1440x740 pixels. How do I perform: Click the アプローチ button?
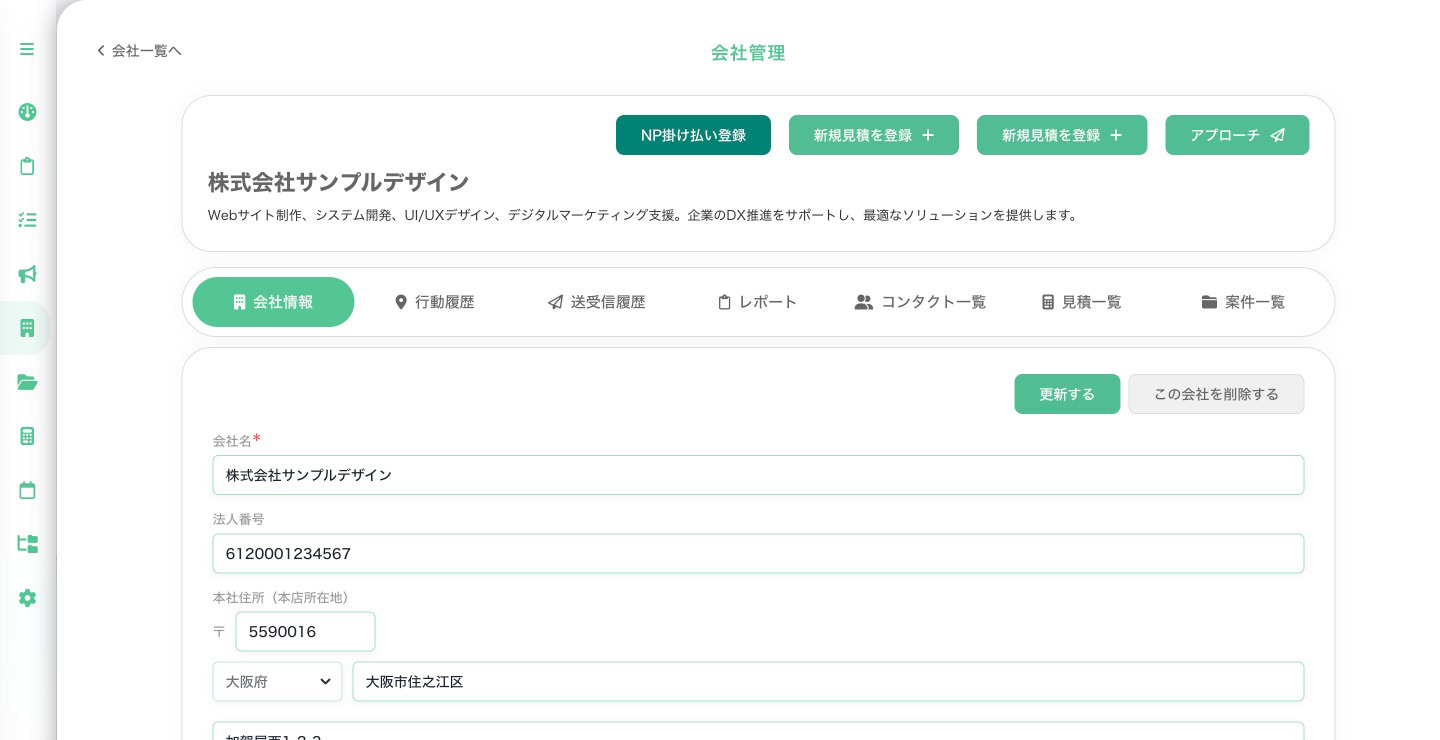click(x=1237, y=135)
